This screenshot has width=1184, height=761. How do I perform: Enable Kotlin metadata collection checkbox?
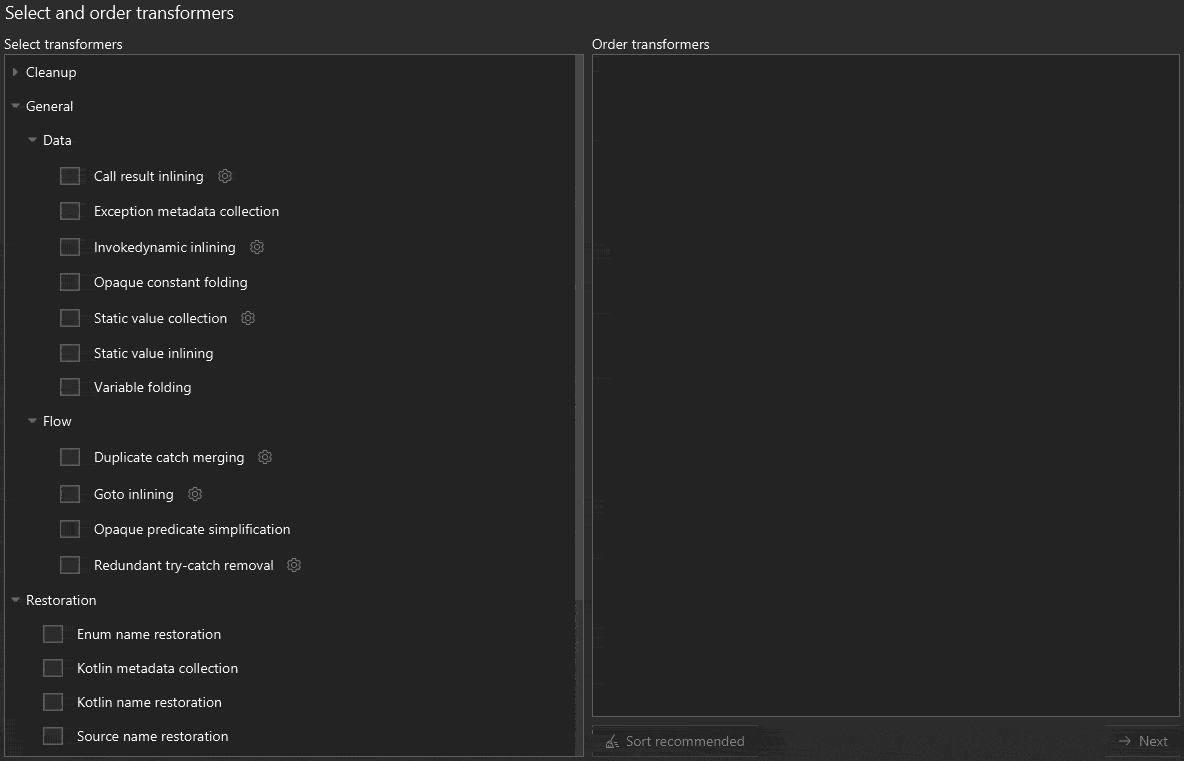(53, 667)
